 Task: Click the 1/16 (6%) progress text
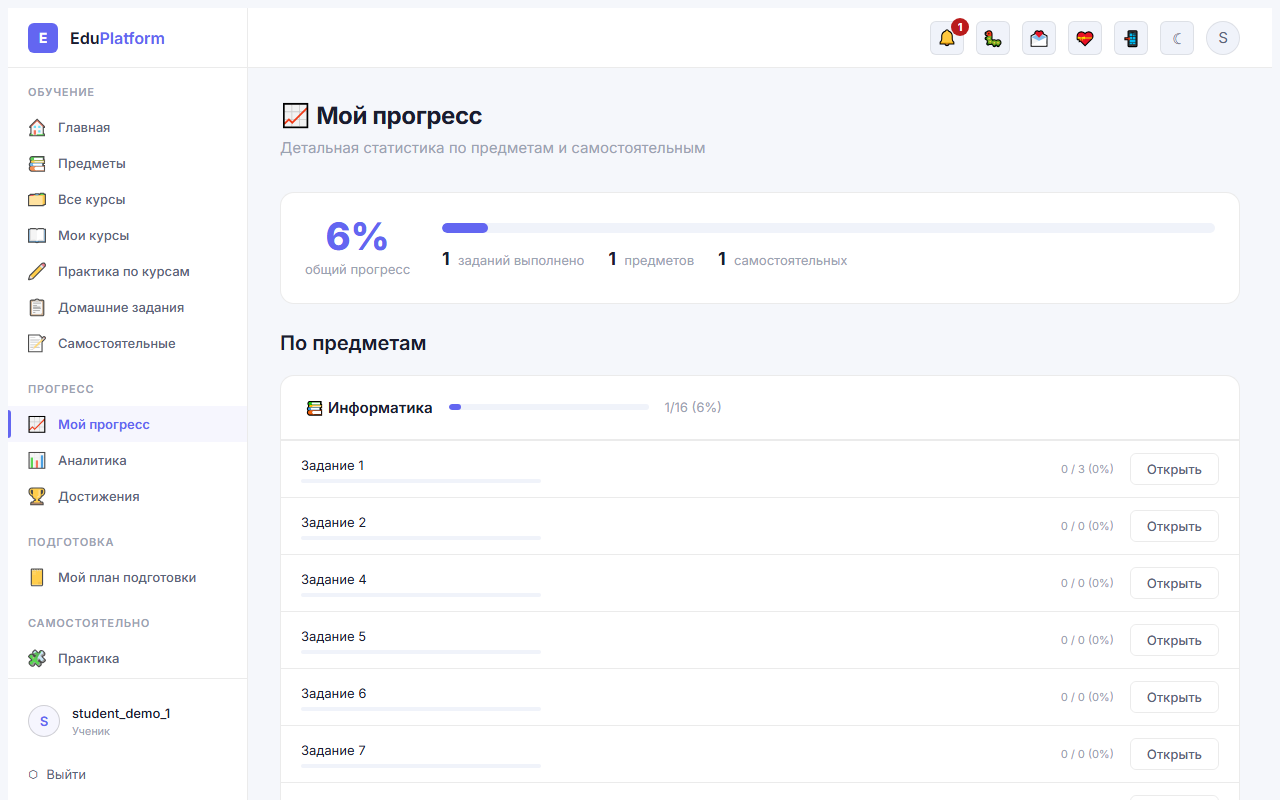point(693,407)
